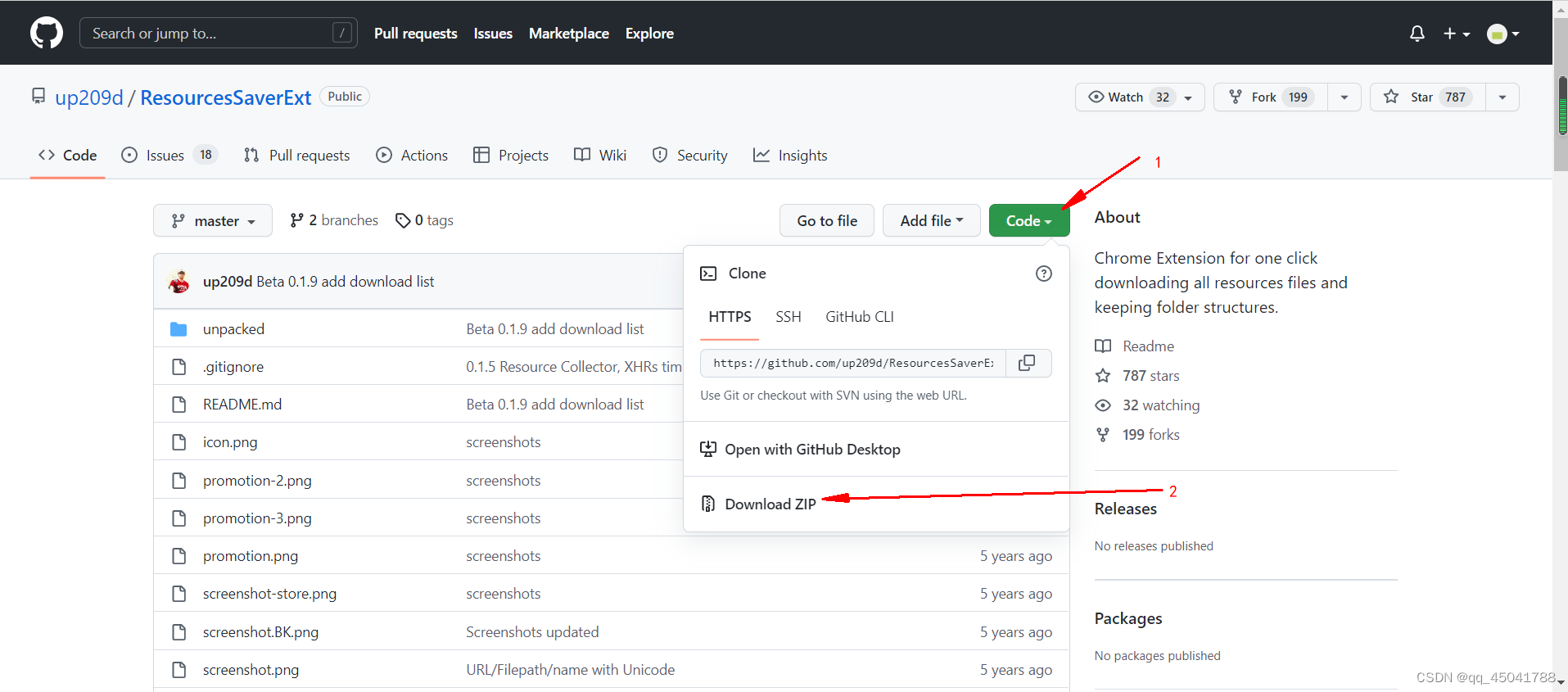The image size is (1568, 692).
Task: Go to Explore
Action: pos(649,34)
